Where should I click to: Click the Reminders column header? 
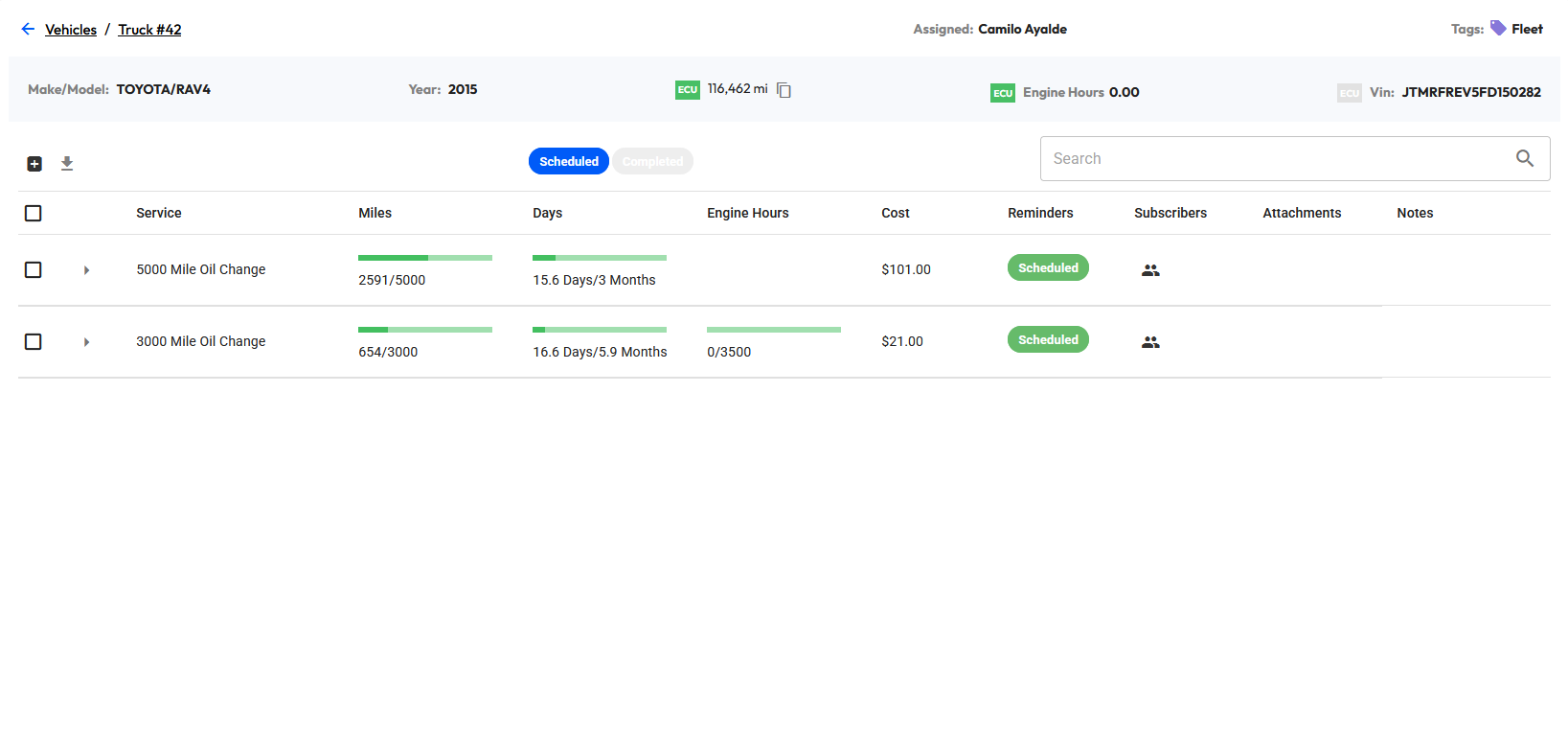[1040, 213]
